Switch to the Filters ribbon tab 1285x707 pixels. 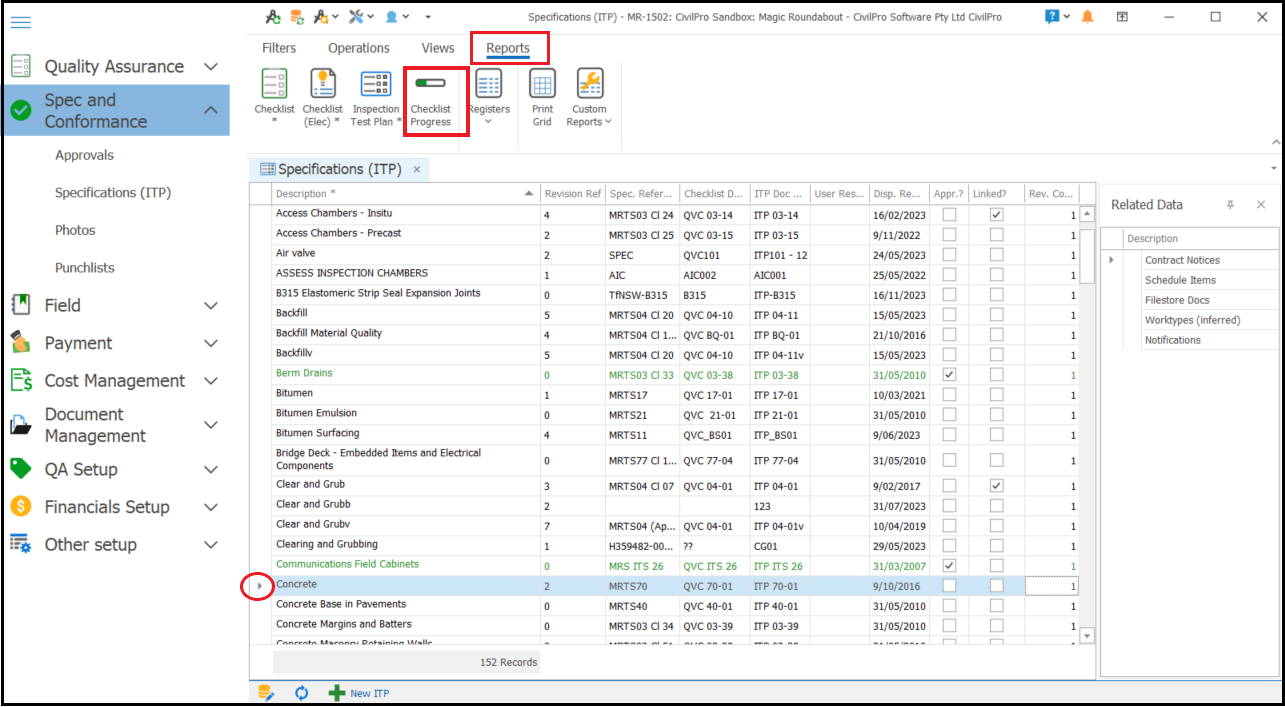point(279,48)
